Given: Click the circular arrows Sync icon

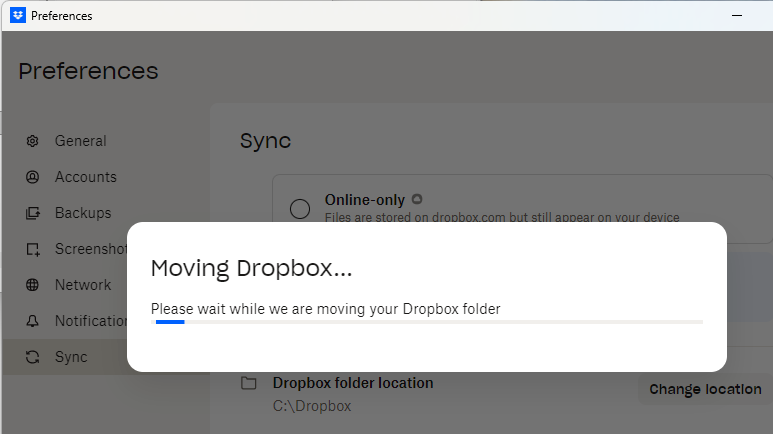Looking at the screenshot, I should click(33, 357).
